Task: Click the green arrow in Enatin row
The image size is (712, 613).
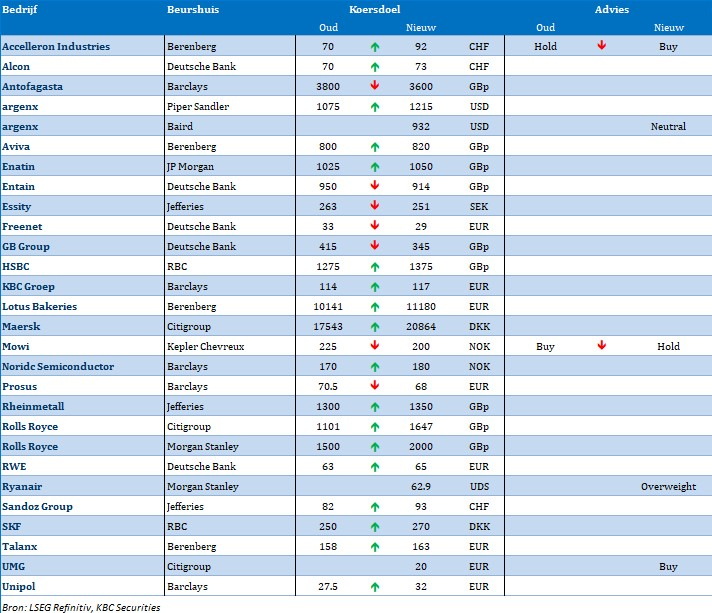Action: pyautogui.click(x=375, y=167)
